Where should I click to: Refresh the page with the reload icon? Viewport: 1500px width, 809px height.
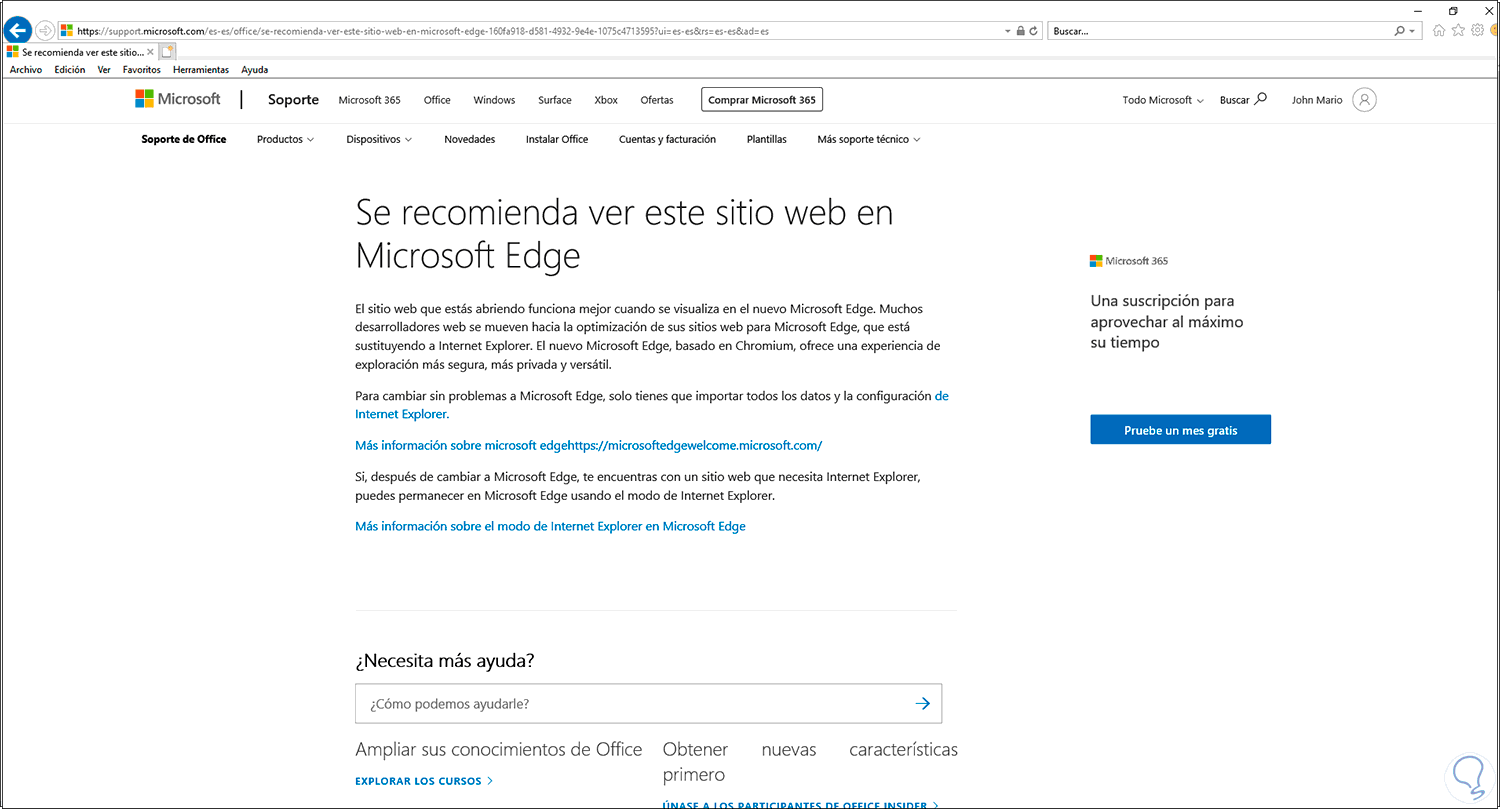1034,31
